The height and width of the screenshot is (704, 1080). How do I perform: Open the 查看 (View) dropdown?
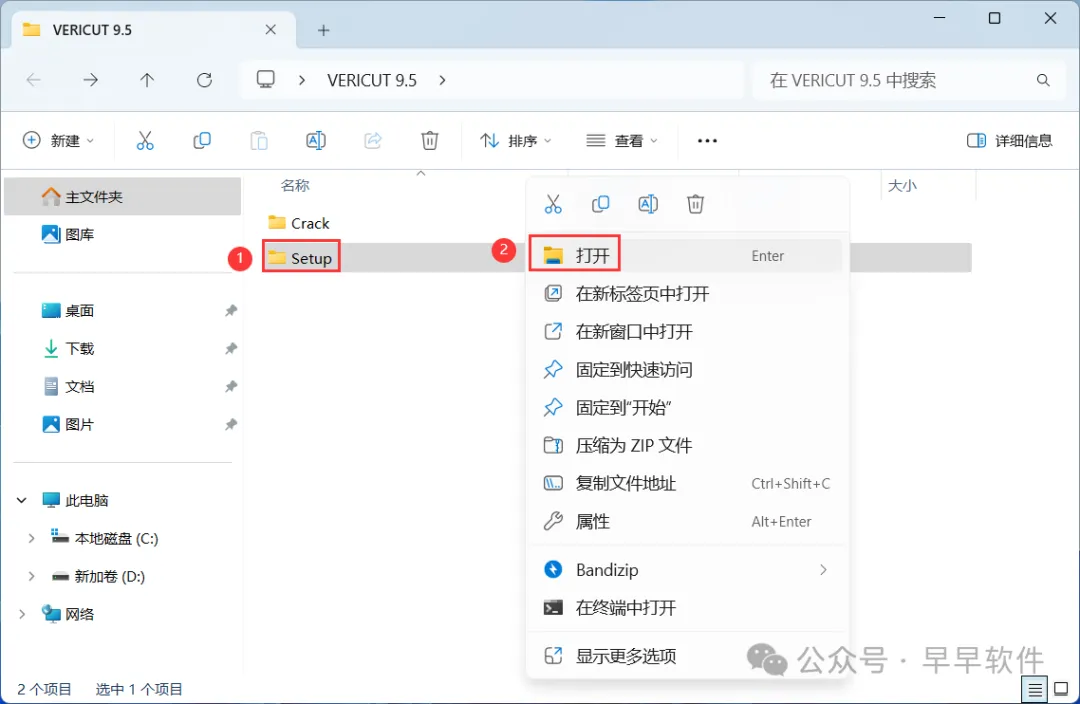pos(622,141)
